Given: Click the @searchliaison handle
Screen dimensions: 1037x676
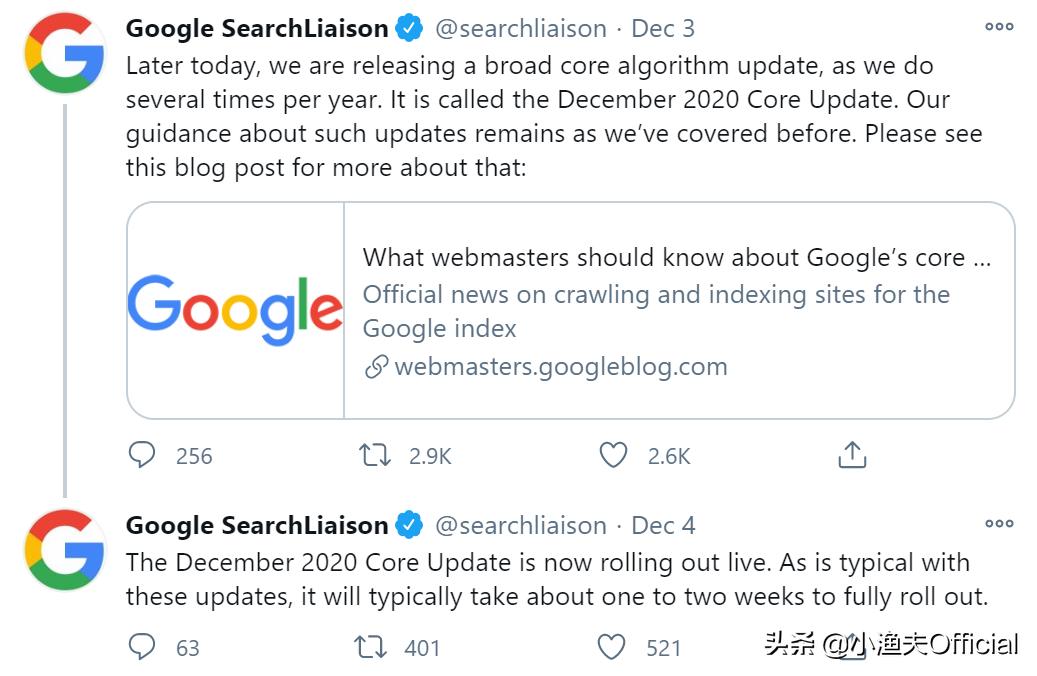Looking at the screenshot, I should 521,28.
